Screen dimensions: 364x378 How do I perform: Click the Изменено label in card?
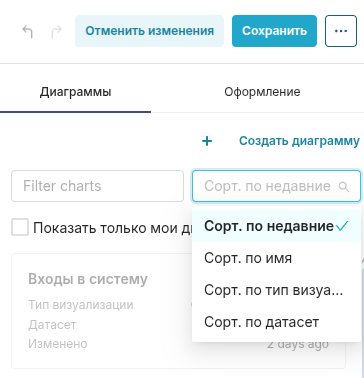(58, 344)
